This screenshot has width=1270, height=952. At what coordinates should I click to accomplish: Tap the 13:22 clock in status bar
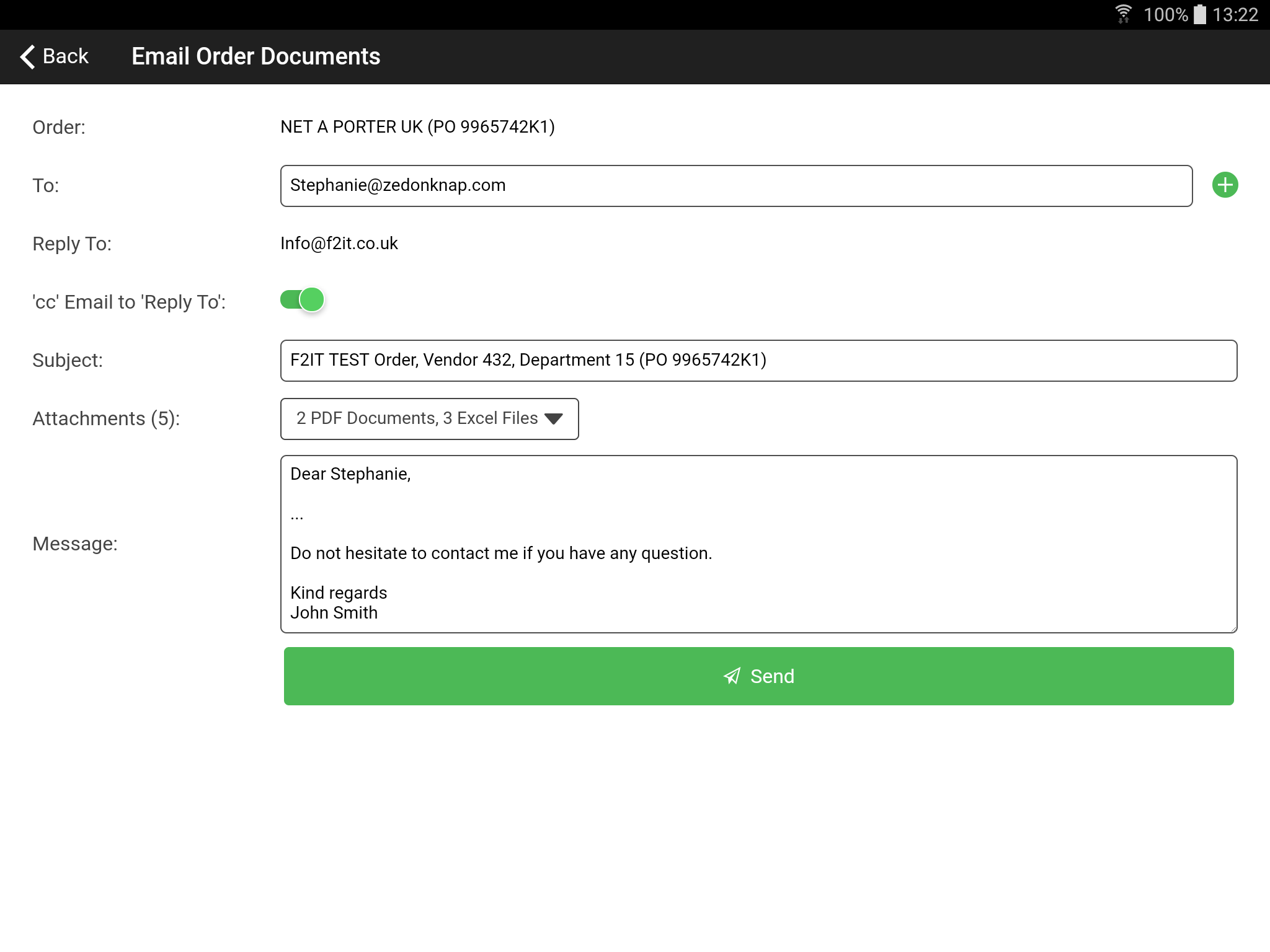click(x=1235, y=14)
